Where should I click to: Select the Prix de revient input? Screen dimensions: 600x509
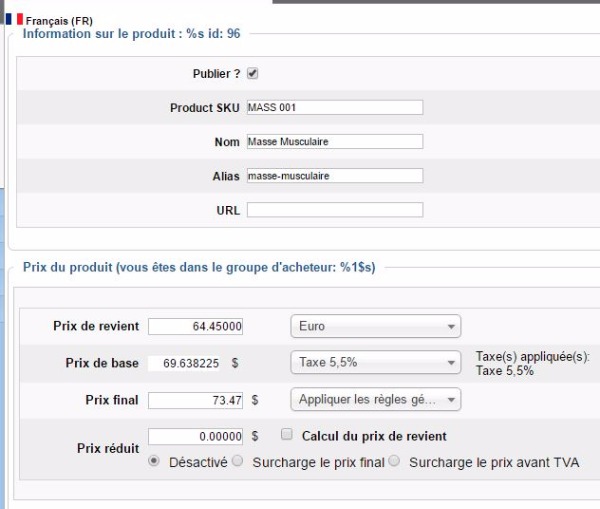coord(196,326)
